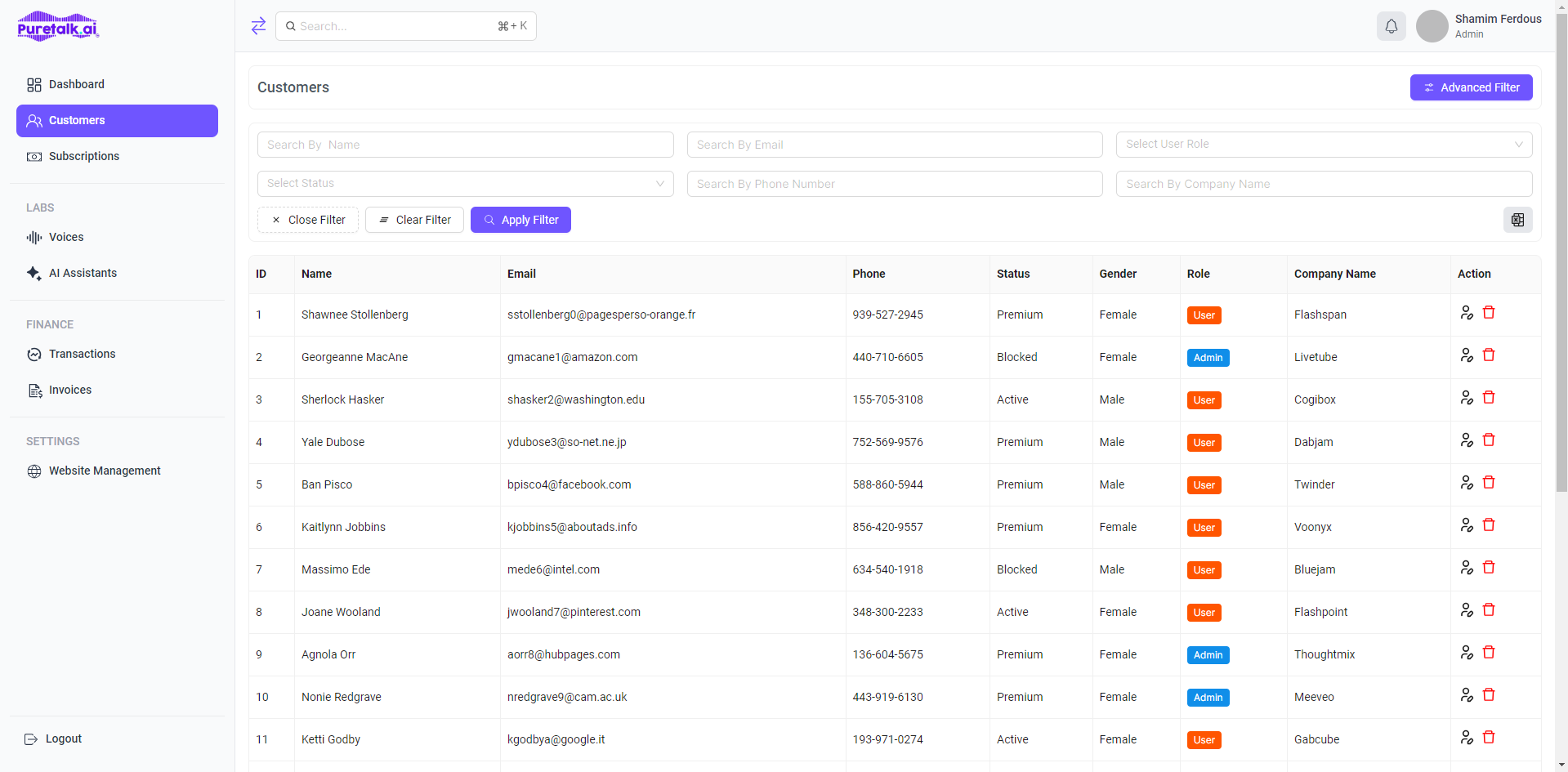Switch to the Subscriptions section

84,156
